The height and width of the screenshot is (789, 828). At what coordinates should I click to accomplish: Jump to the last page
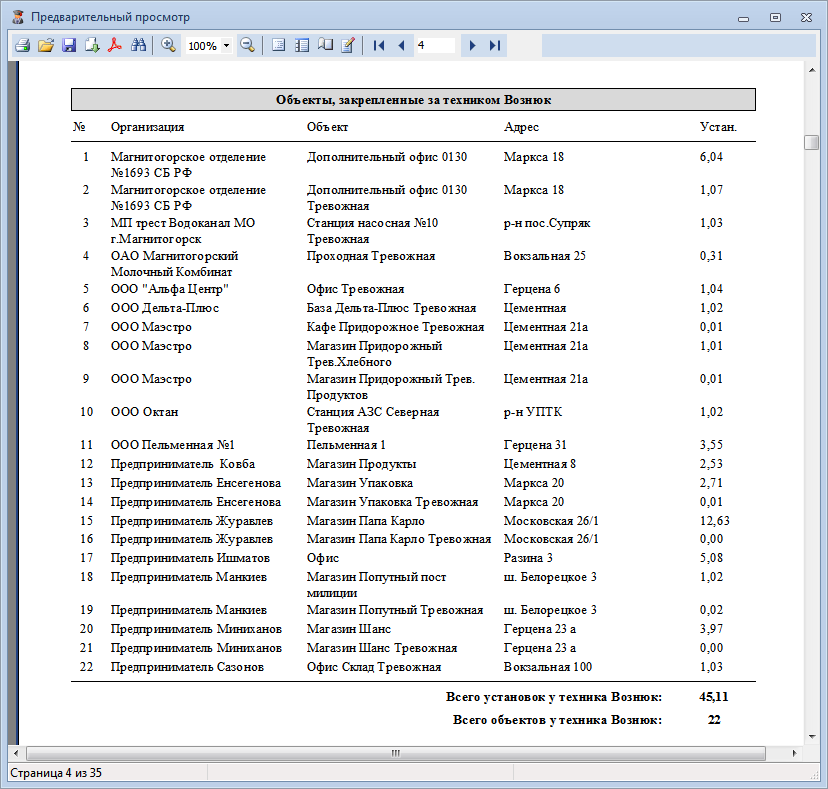pos(495,45)
